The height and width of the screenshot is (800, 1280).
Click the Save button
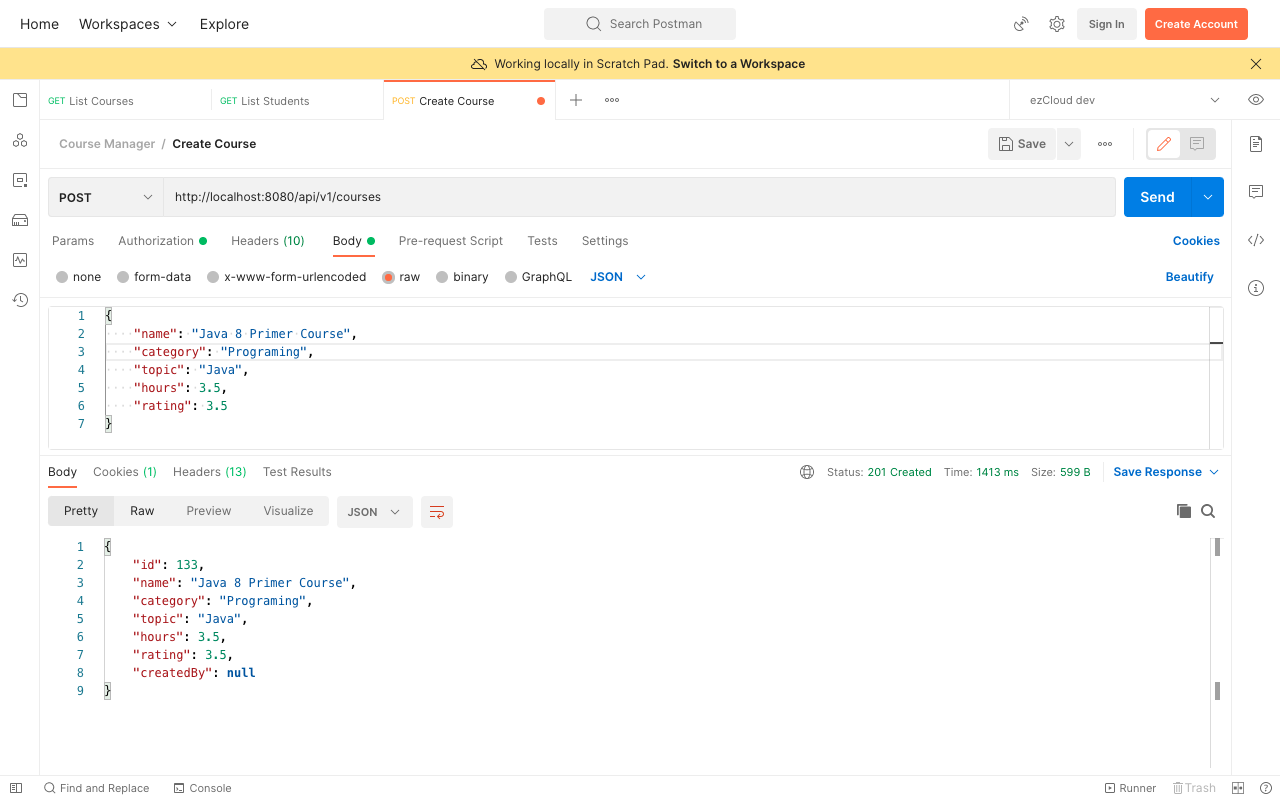1022,144
